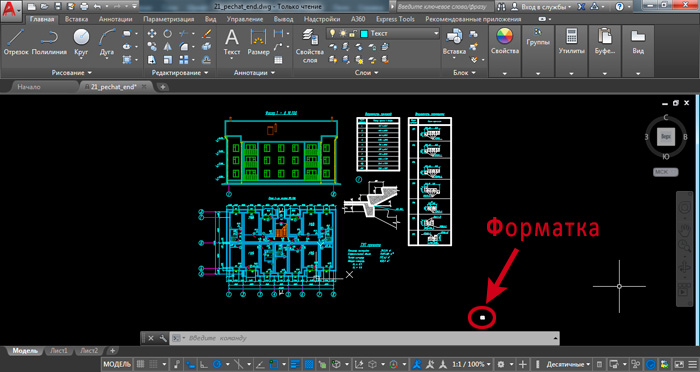Click the cyan layer color swatch

pyautogui.click(x=364, y=33)
